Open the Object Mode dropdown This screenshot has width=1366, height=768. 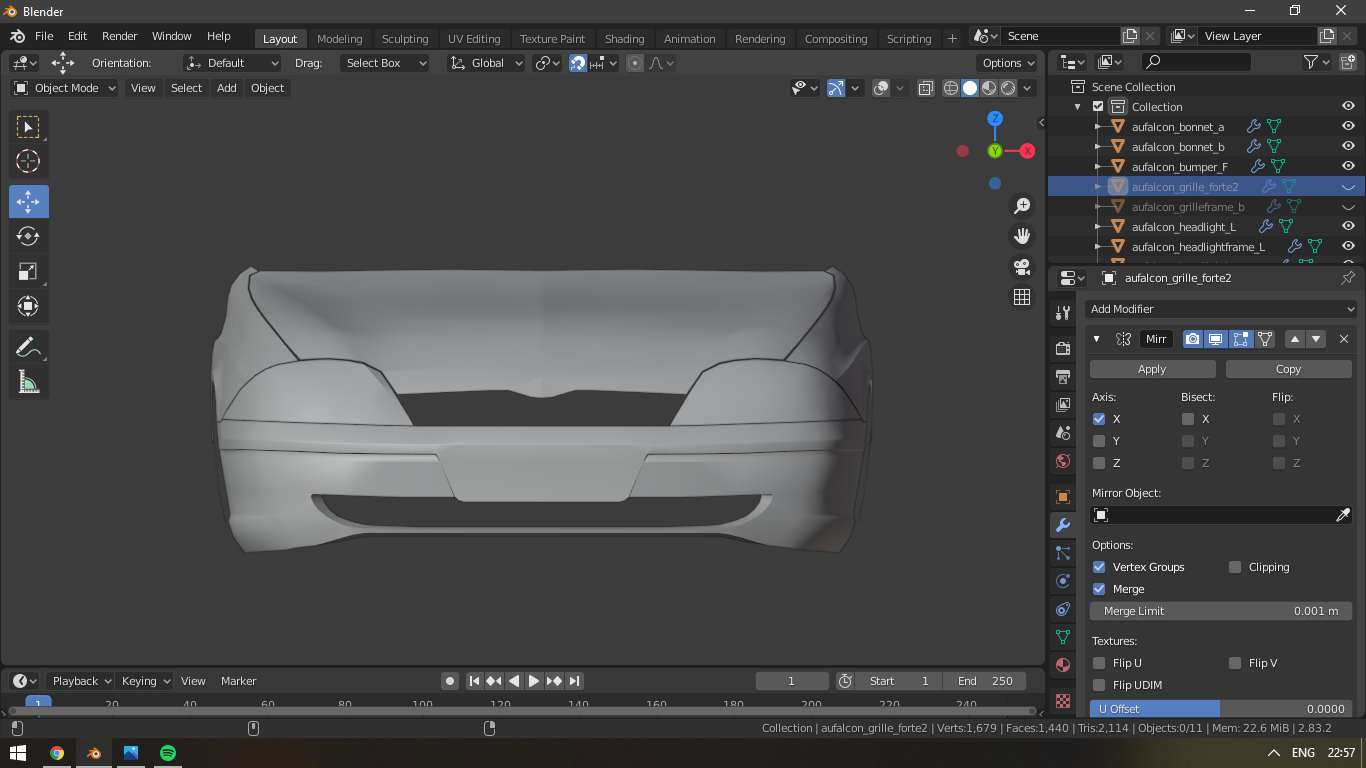(x=65, y=88)
